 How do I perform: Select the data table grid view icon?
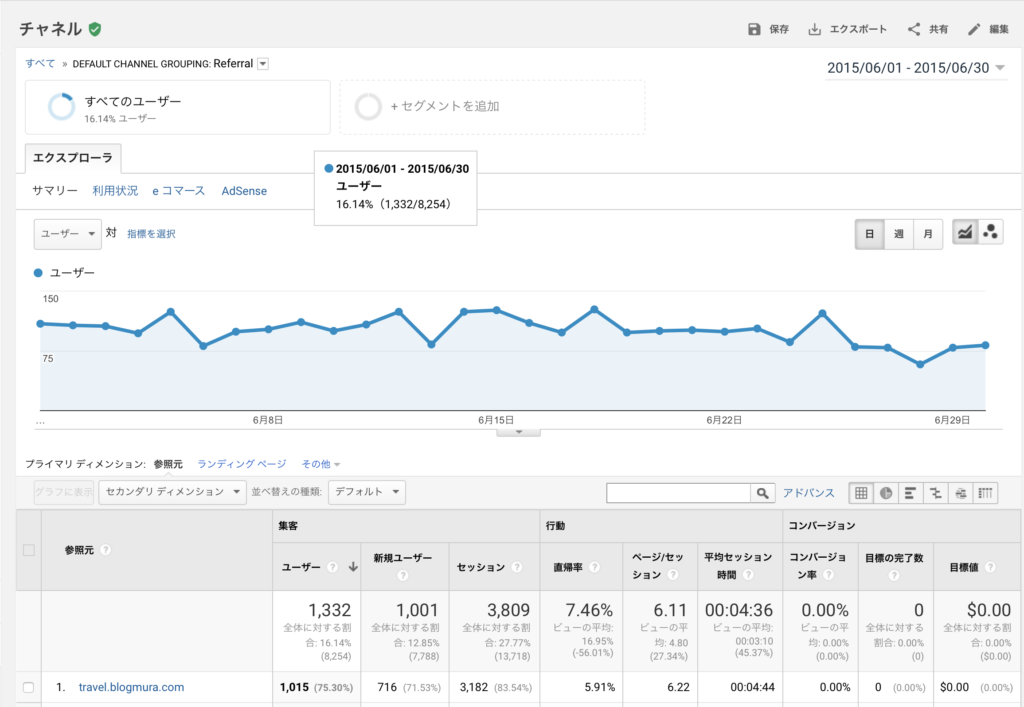coord(861,493)
